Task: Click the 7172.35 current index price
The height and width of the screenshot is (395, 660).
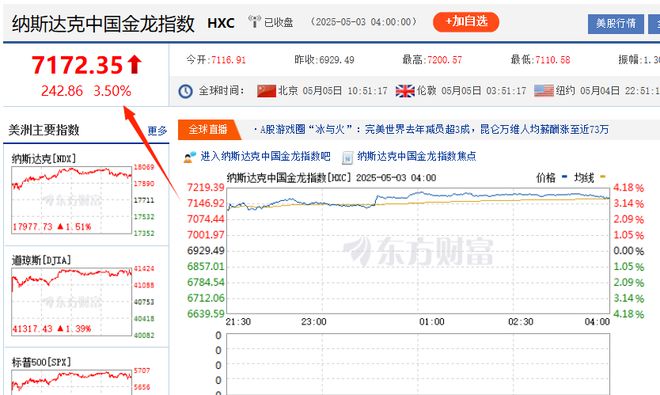Action: (77, 65)
